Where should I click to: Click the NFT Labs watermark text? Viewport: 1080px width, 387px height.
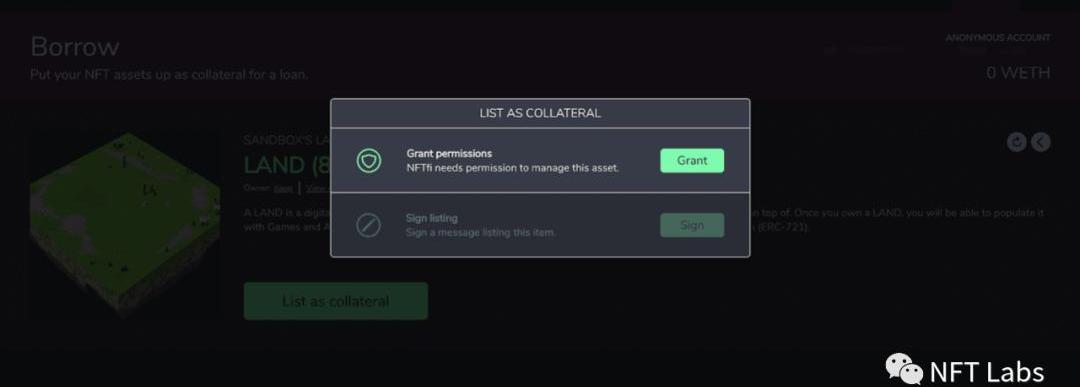tap(986, 373)
